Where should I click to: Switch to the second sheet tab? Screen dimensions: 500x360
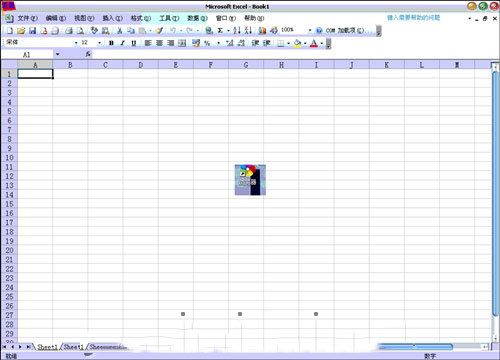click(x=73, y=347)
